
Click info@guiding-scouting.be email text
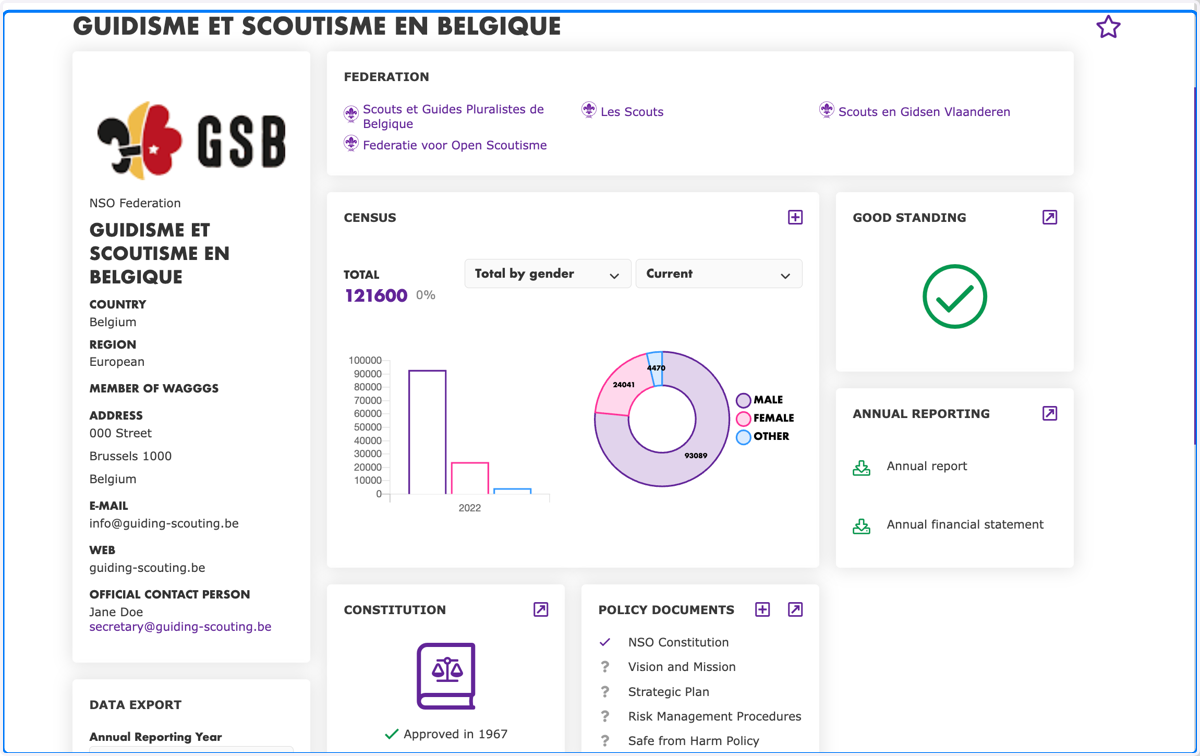tap(164, 523)
